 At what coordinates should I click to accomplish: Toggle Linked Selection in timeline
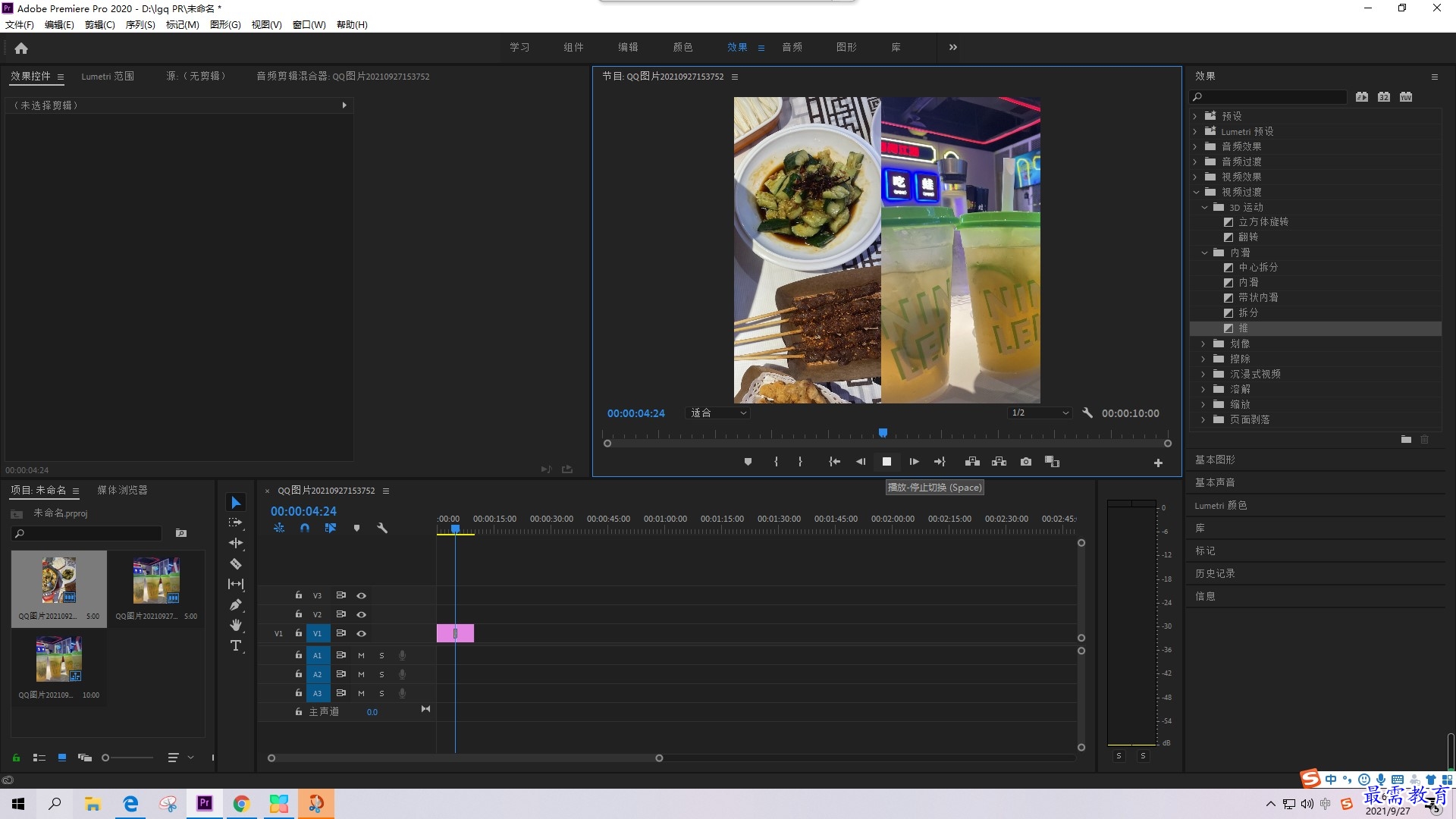[x=331, y=528]
